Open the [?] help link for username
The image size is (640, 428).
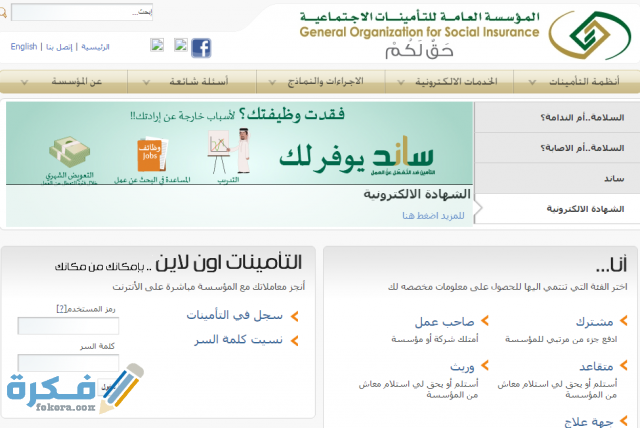click(61, 309)
